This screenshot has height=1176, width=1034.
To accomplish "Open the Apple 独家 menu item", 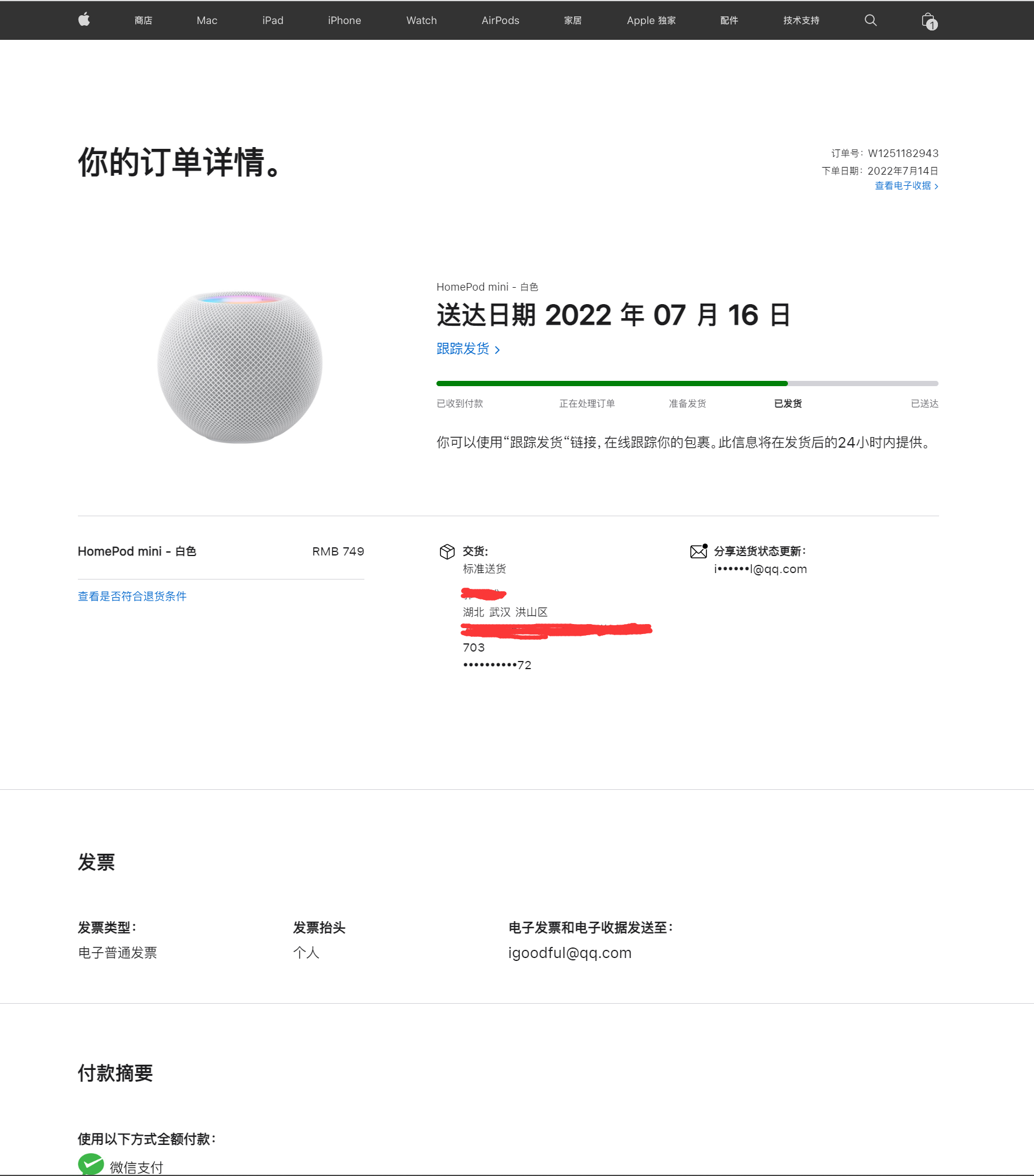I will pyautogui.click(x=651, y=21).
